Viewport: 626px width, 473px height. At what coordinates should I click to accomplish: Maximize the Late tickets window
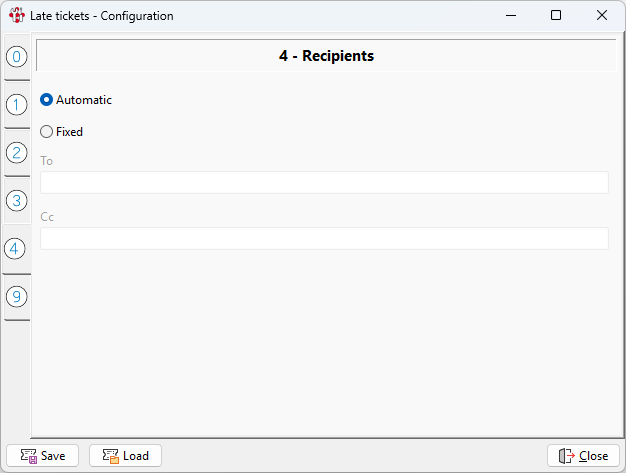[556, 16]
